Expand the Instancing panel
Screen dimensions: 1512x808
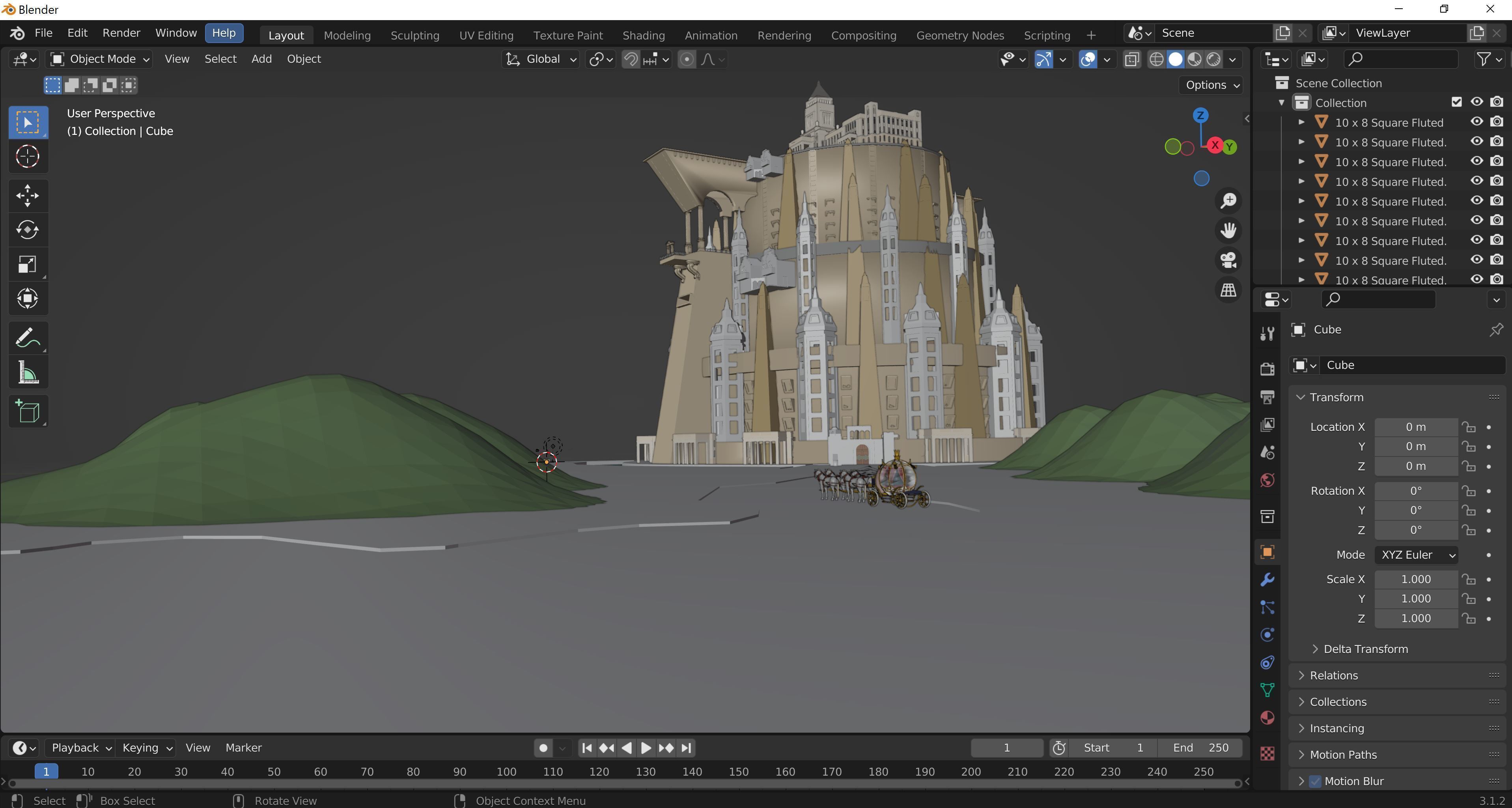click(1337, 728)
